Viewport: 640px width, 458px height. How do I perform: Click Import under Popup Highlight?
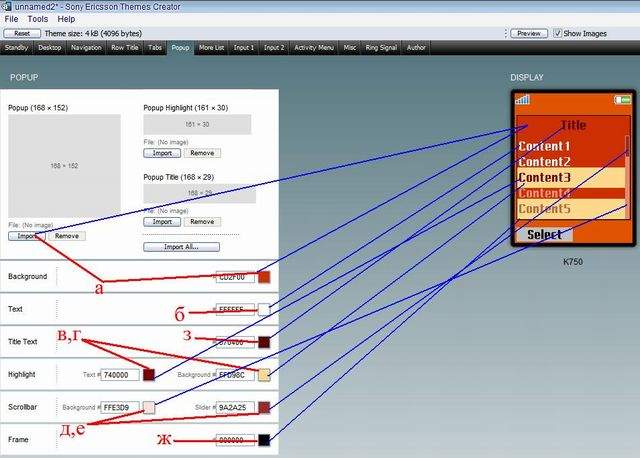coord(161,153)
